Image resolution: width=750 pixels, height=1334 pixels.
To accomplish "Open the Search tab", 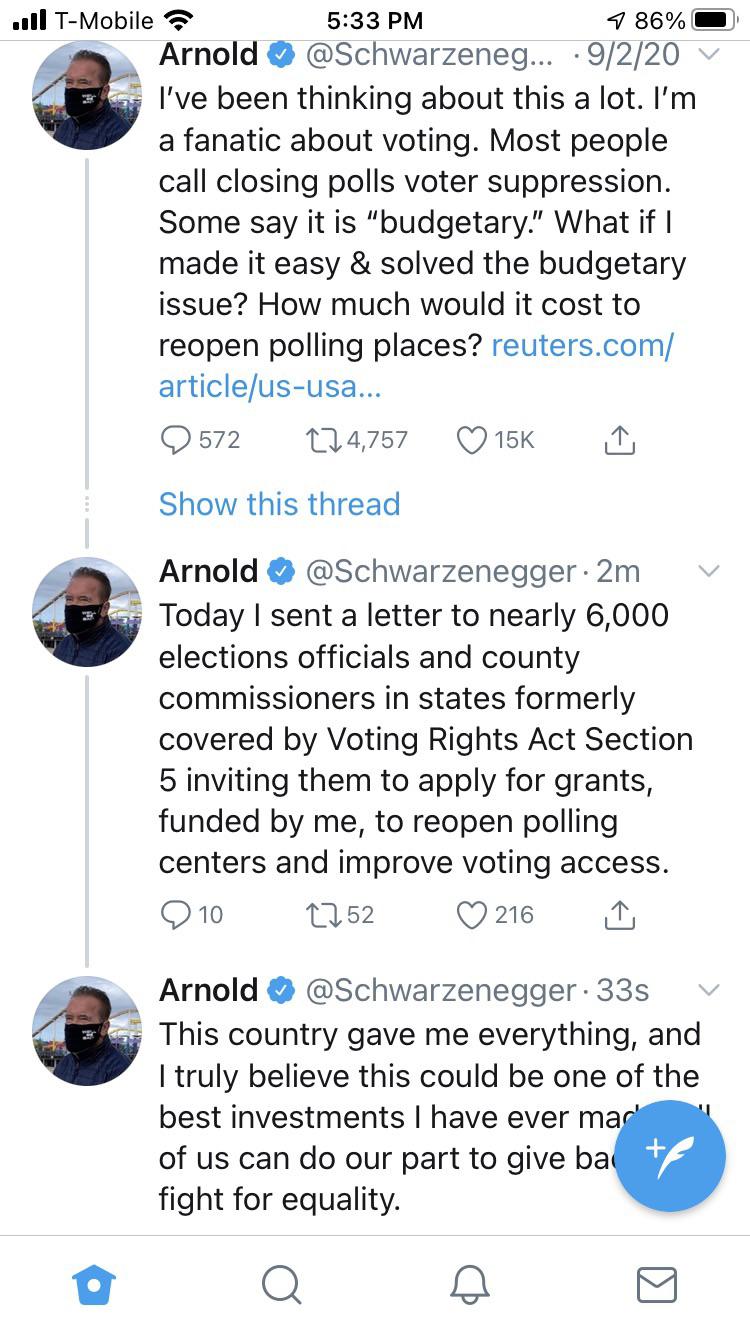I will click(281, 1284).
